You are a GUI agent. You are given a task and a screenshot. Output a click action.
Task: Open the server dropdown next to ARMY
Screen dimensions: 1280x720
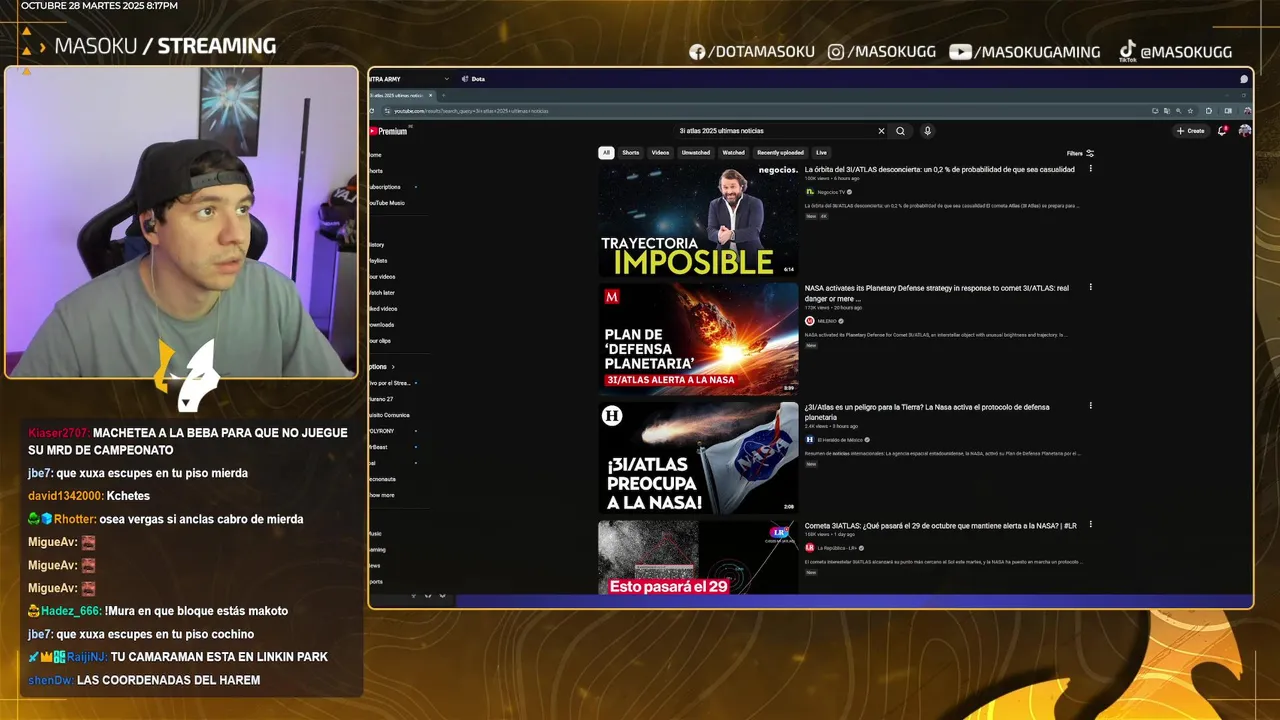point(447,79)
